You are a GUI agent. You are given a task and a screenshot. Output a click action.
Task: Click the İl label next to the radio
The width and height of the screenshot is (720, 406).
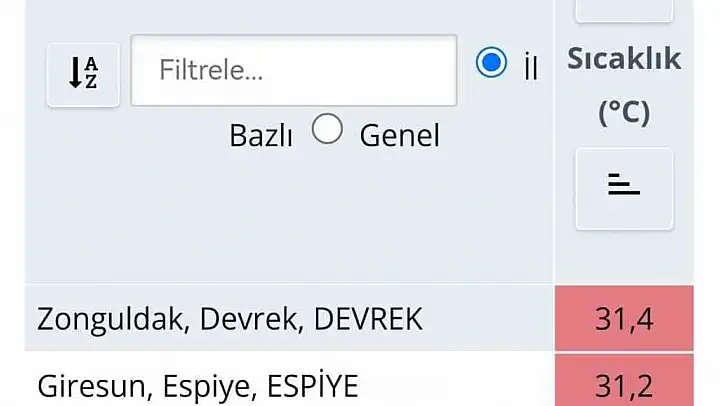[x=531, y=67]
